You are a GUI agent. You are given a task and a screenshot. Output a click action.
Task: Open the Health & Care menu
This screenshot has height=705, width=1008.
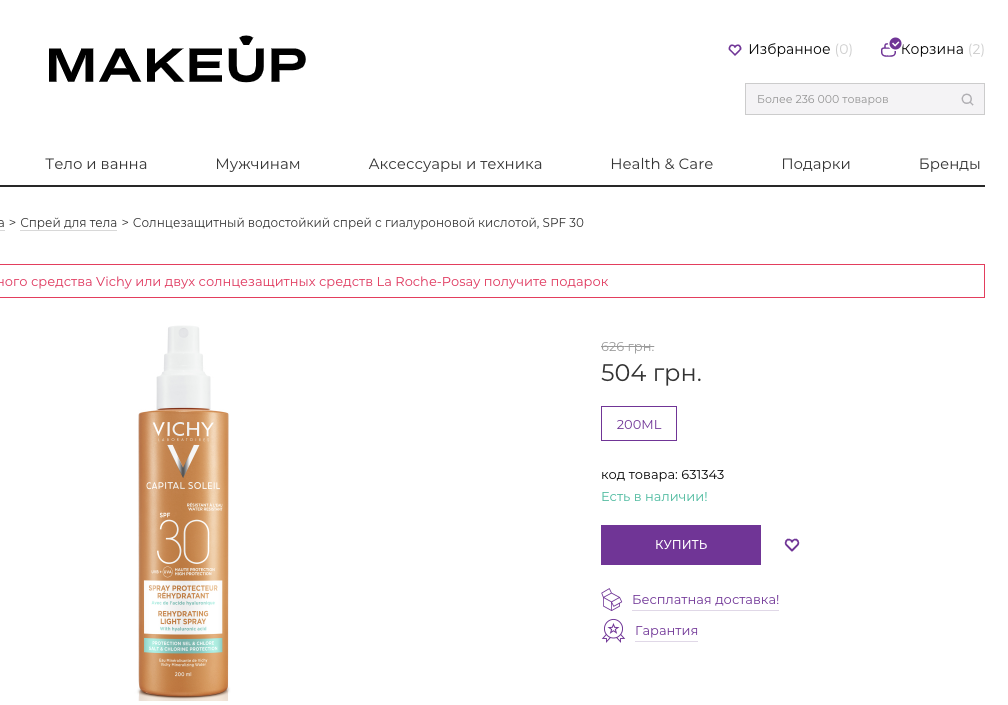pos(662,164)
